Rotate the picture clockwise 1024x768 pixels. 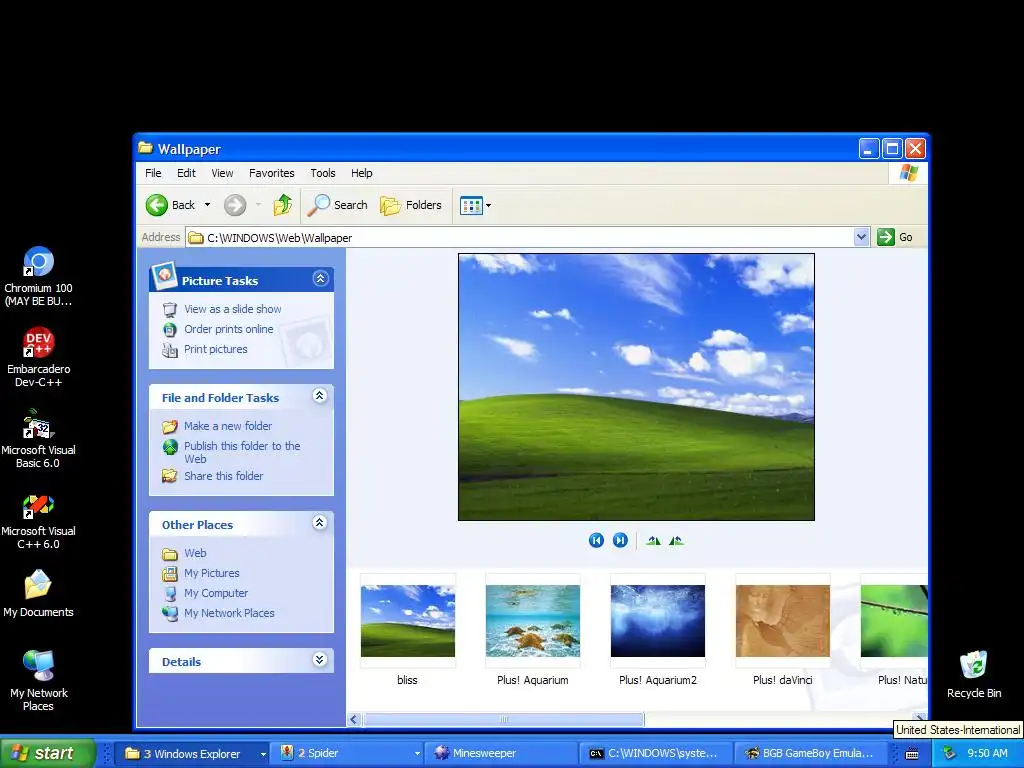click(653, 540)
